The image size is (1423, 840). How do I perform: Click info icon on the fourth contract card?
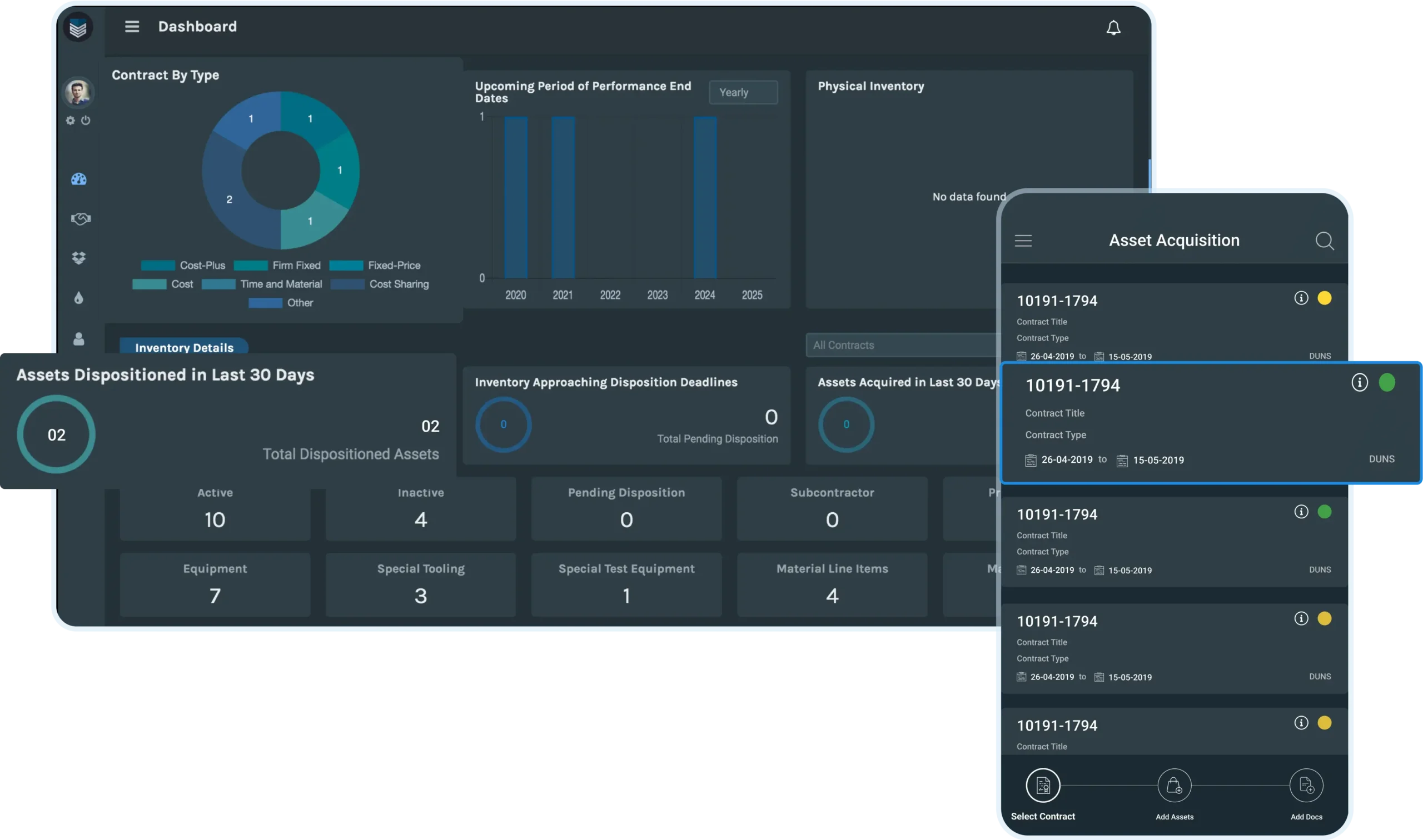(1301, 618)
